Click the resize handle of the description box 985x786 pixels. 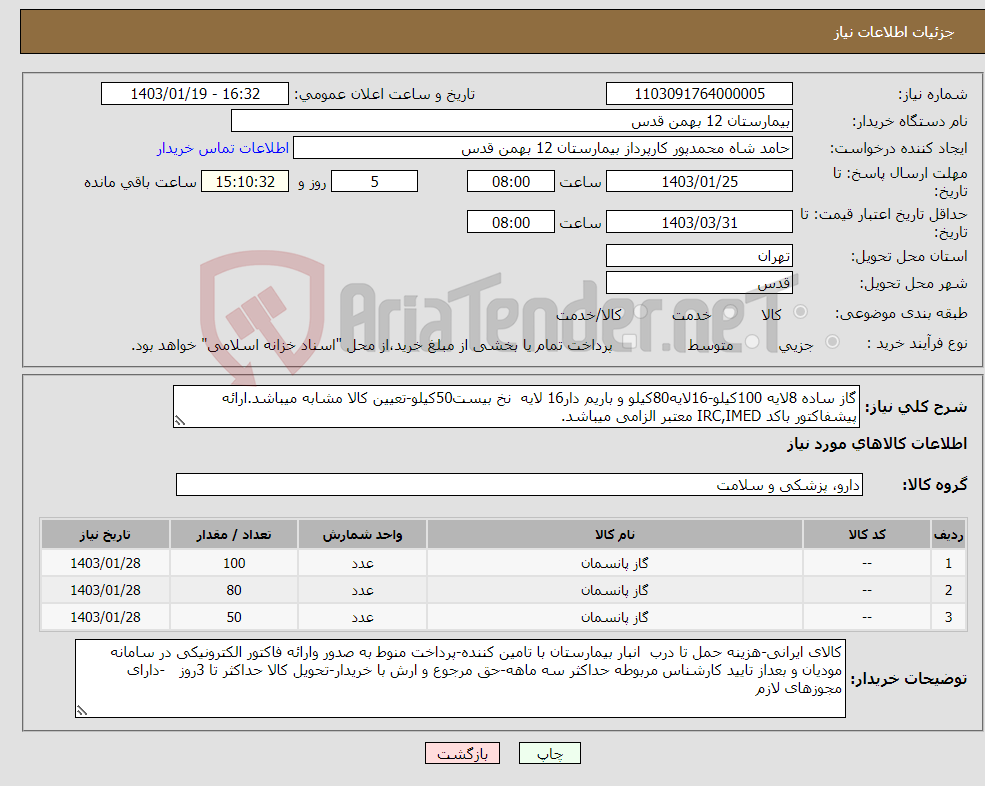point(180,422)
